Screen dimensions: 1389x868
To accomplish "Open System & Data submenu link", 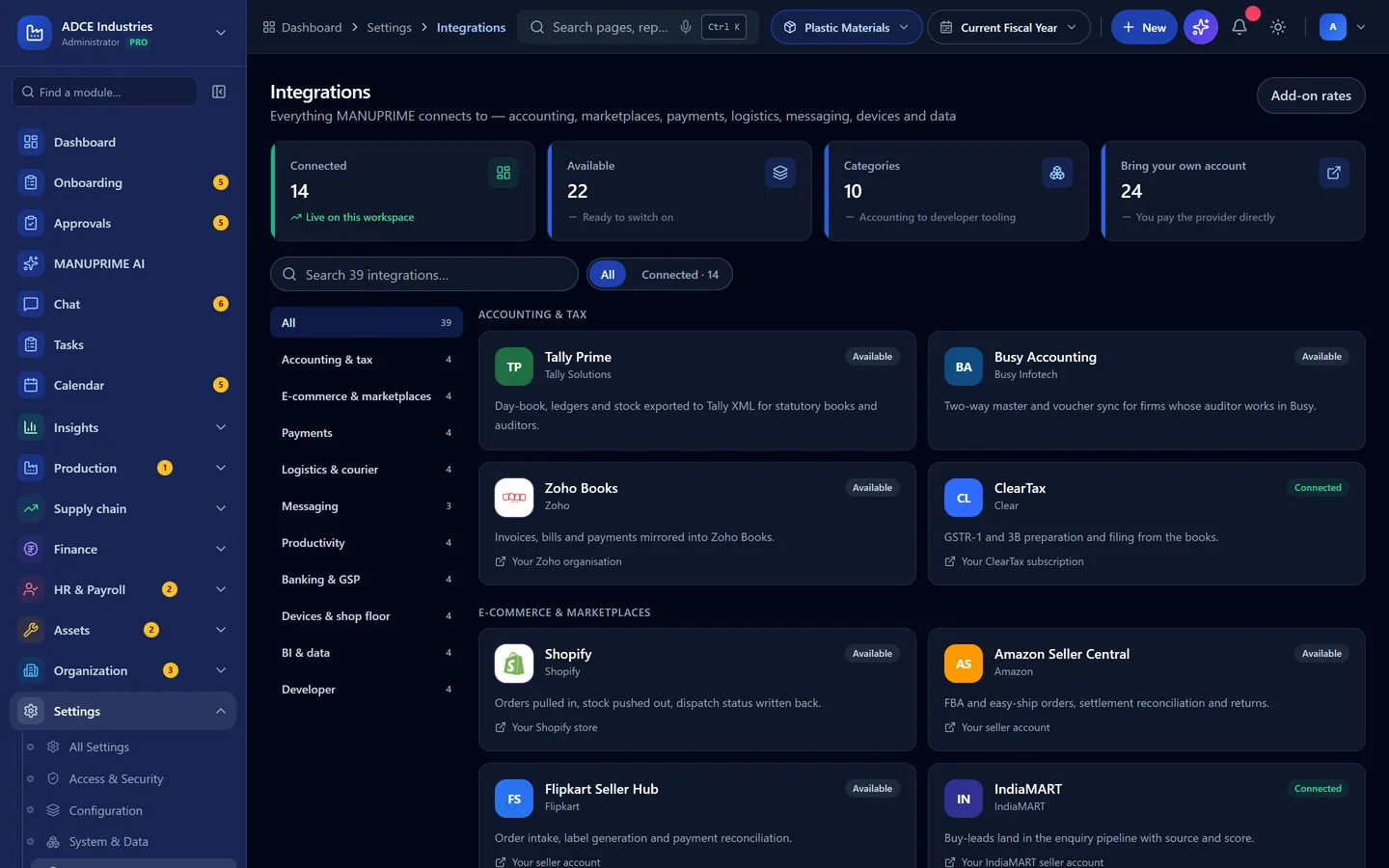I will click(x=109, y=841).
